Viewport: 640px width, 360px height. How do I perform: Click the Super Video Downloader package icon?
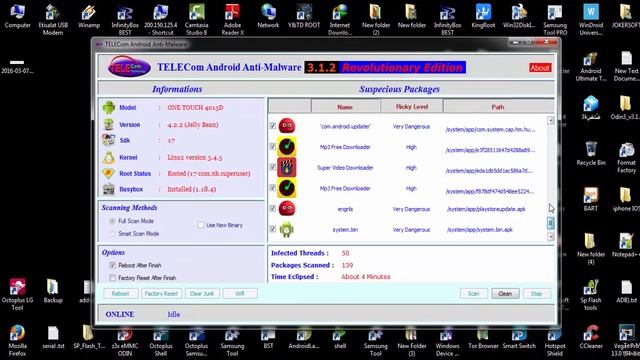287,167
